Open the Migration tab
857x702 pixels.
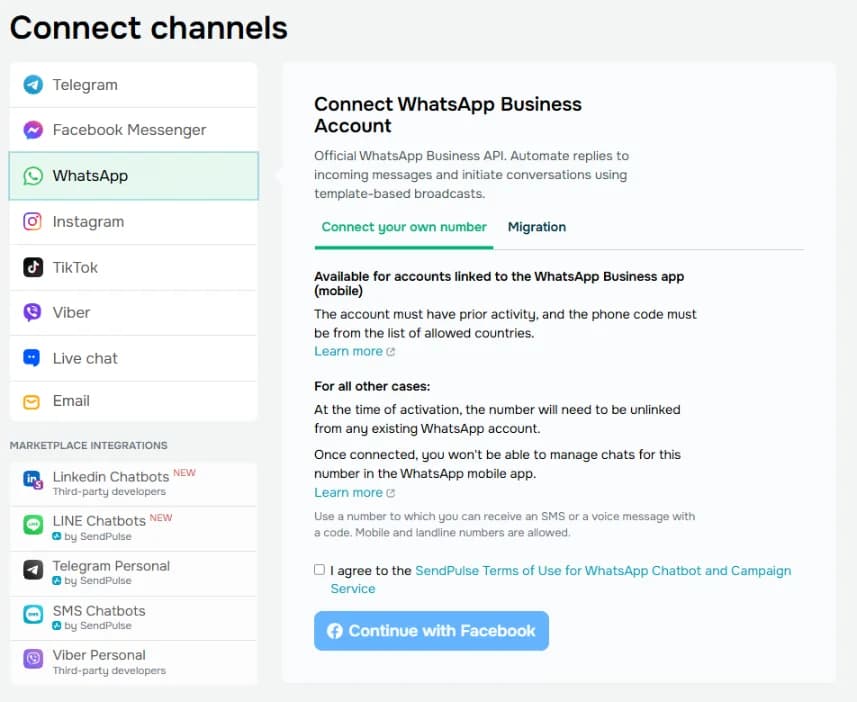pyautogui.click(x=537, y=227)
